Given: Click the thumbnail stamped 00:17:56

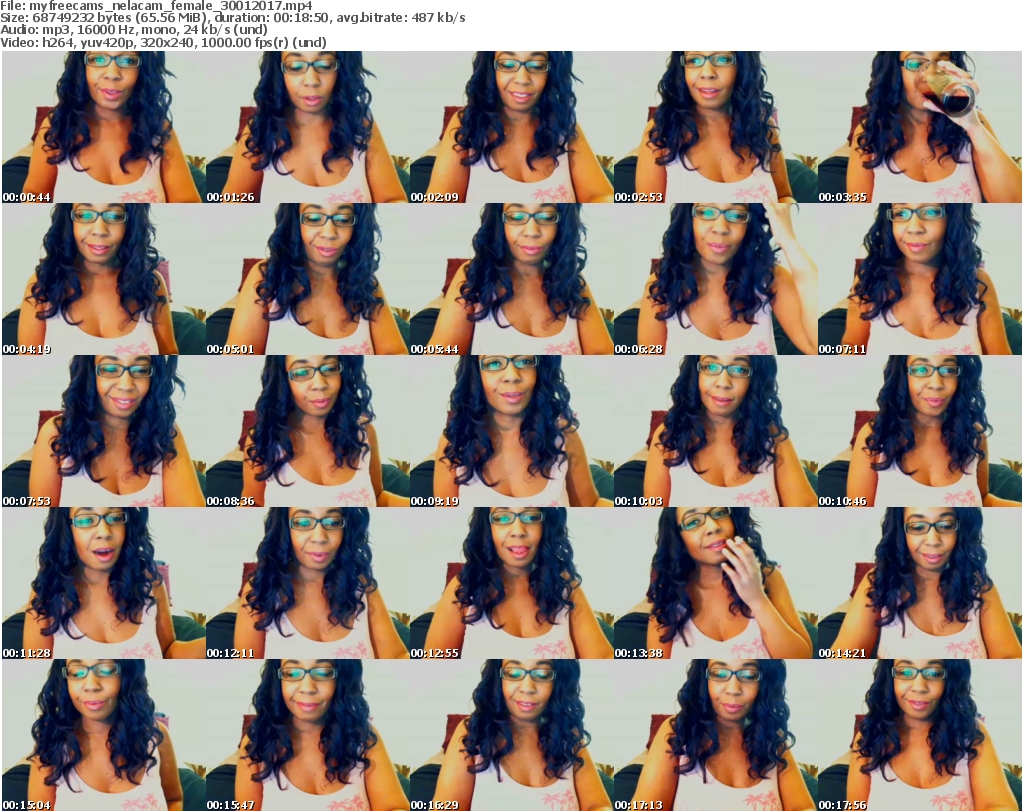Looking at the screenshot, I should coord(920,735).
